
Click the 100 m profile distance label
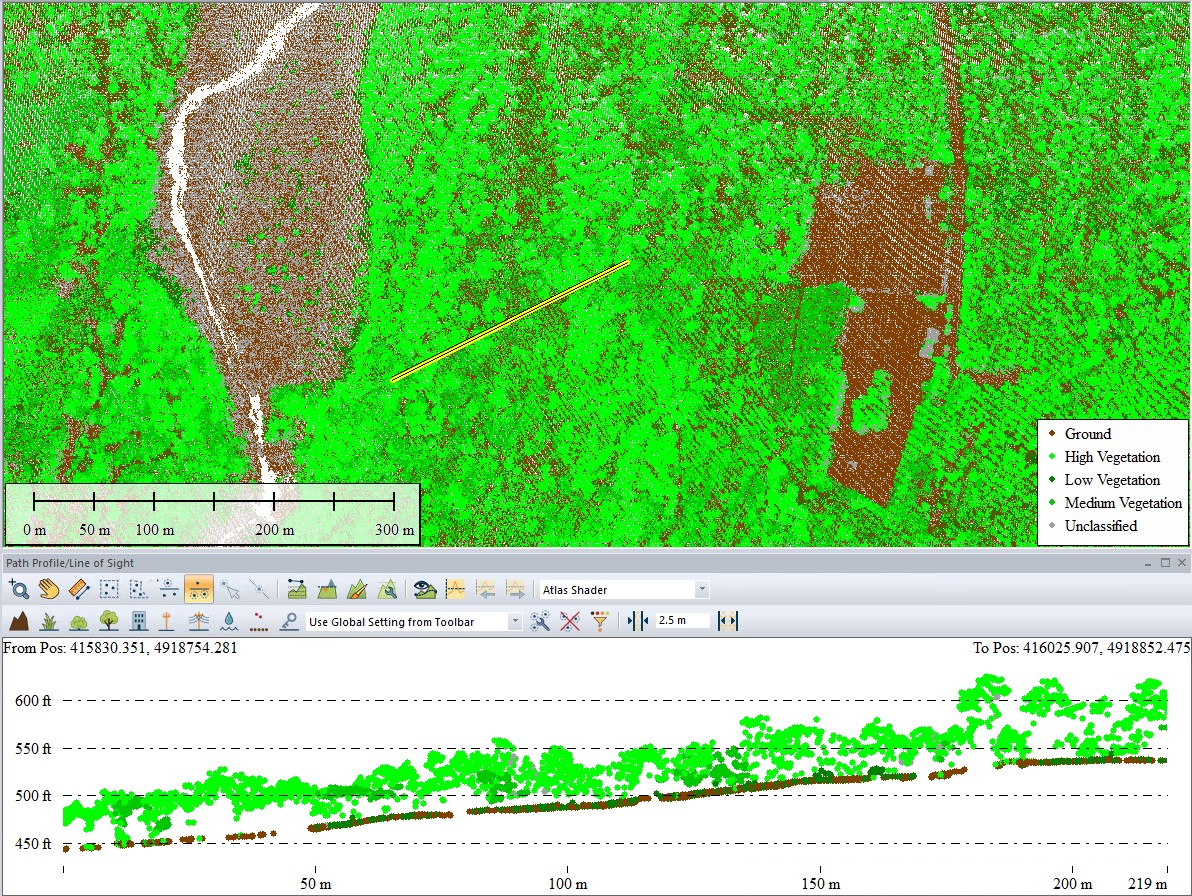click(x=568, y=884)
